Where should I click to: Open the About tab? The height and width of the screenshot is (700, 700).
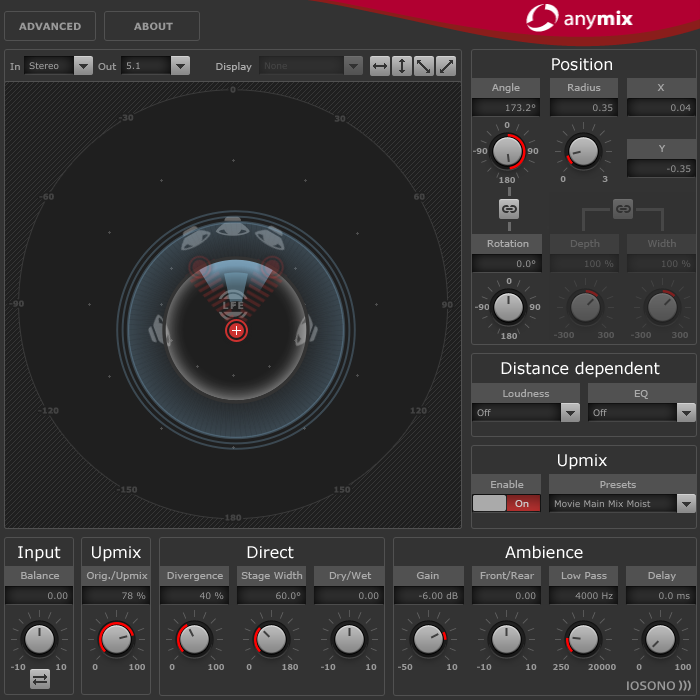152,26
